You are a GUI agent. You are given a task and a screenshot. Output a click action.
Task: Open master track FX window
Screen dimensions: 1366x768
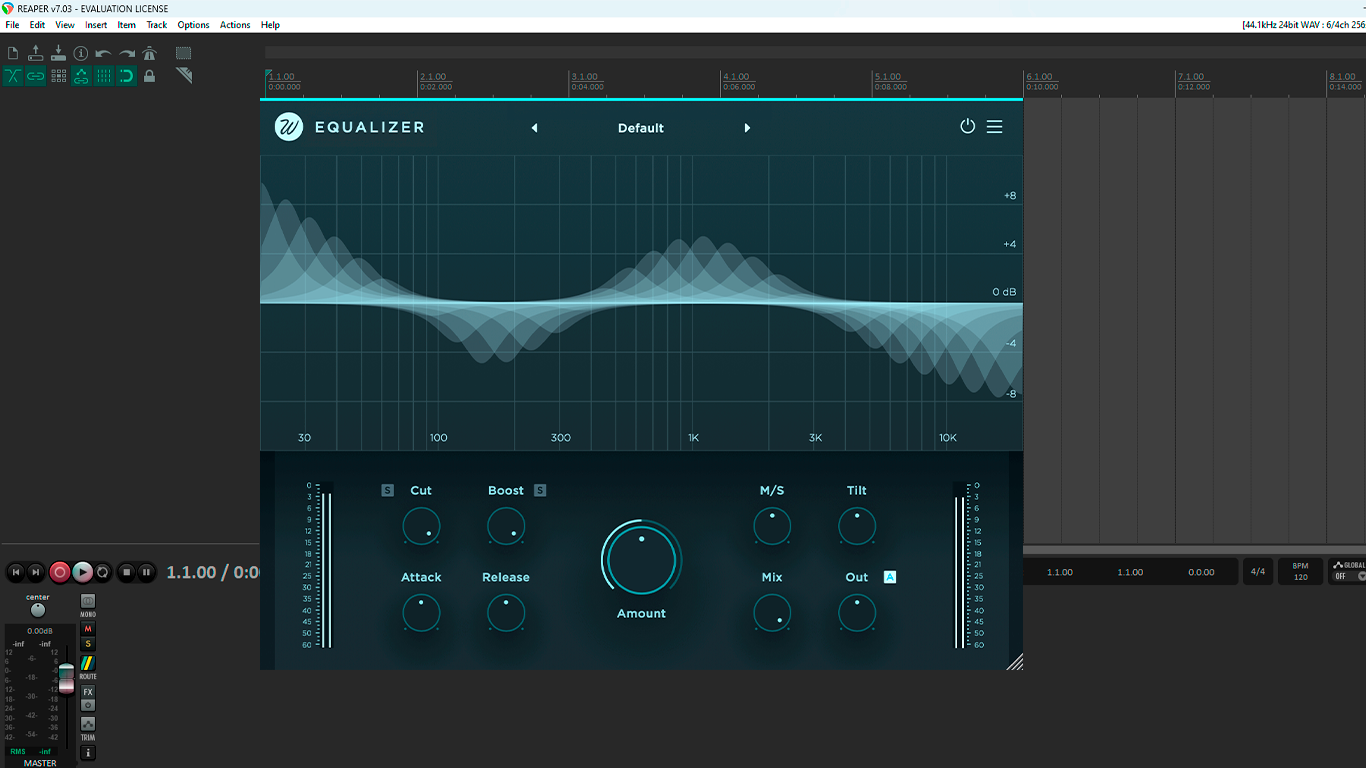pos(88,692)
